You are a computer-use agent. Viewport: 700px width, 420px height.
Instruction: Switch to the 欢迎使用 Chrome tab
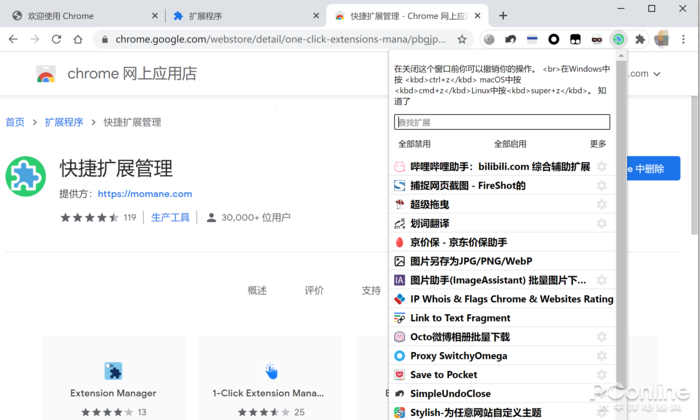point(60,16)
